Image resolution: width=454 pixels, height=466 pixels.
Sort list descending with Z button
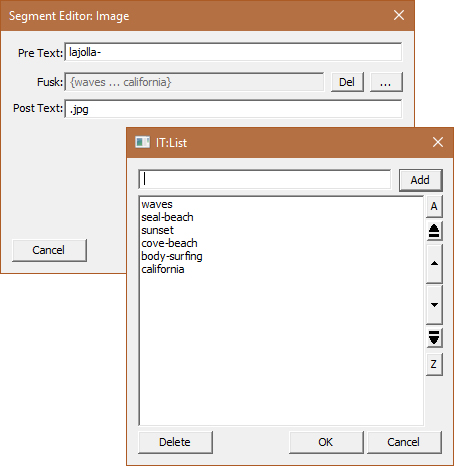[x=434, y=364]
